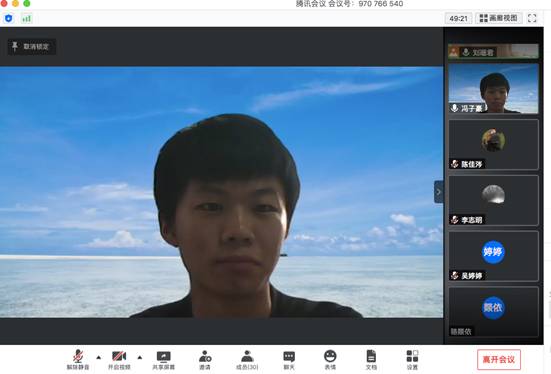Open meeting settings icon
The height and width of the screenshot is (374, 551).
pos(412,360)
